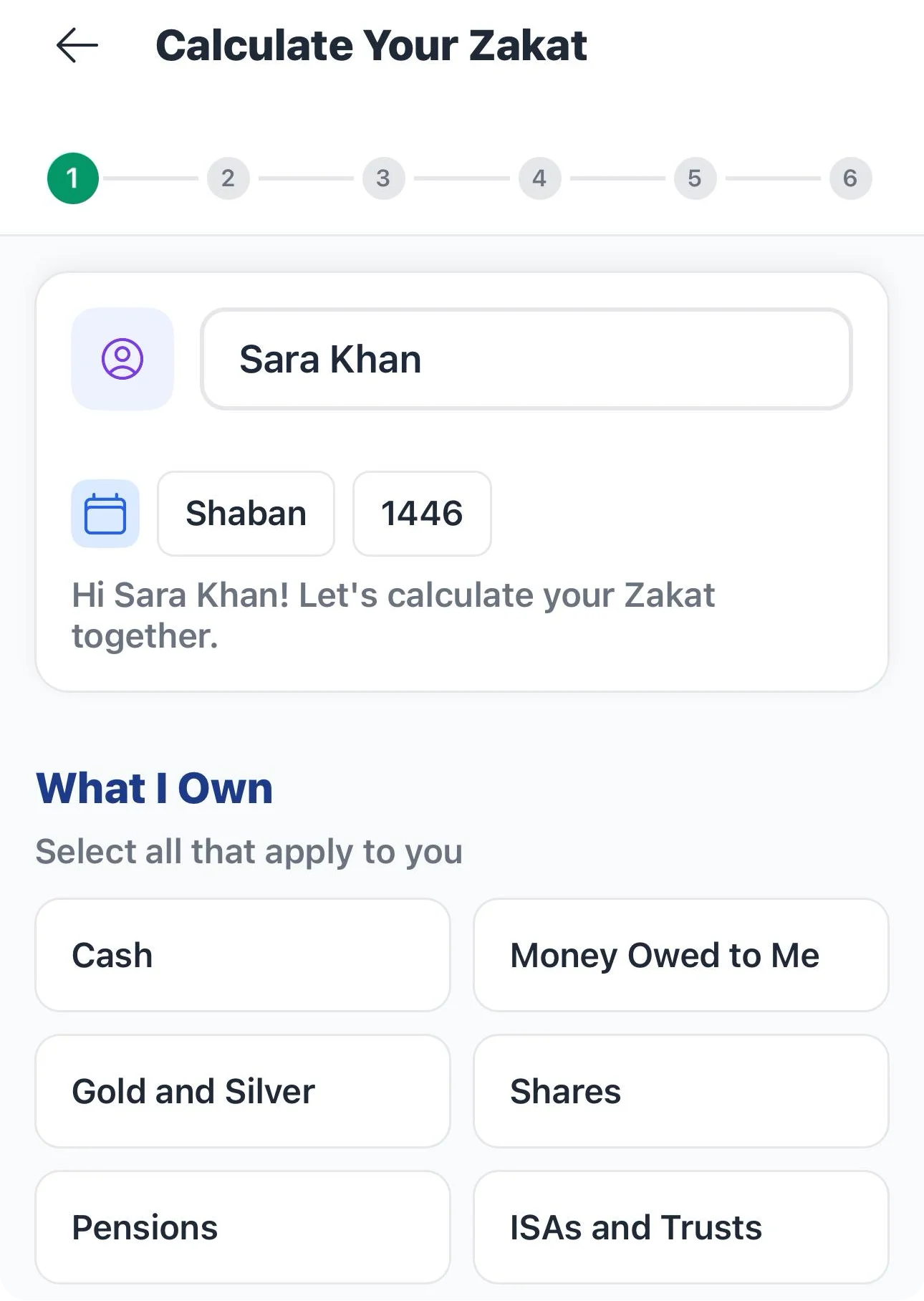Jump to step 5 circle
This screenshot has height=1301, width=924.
tap(695, 178)
